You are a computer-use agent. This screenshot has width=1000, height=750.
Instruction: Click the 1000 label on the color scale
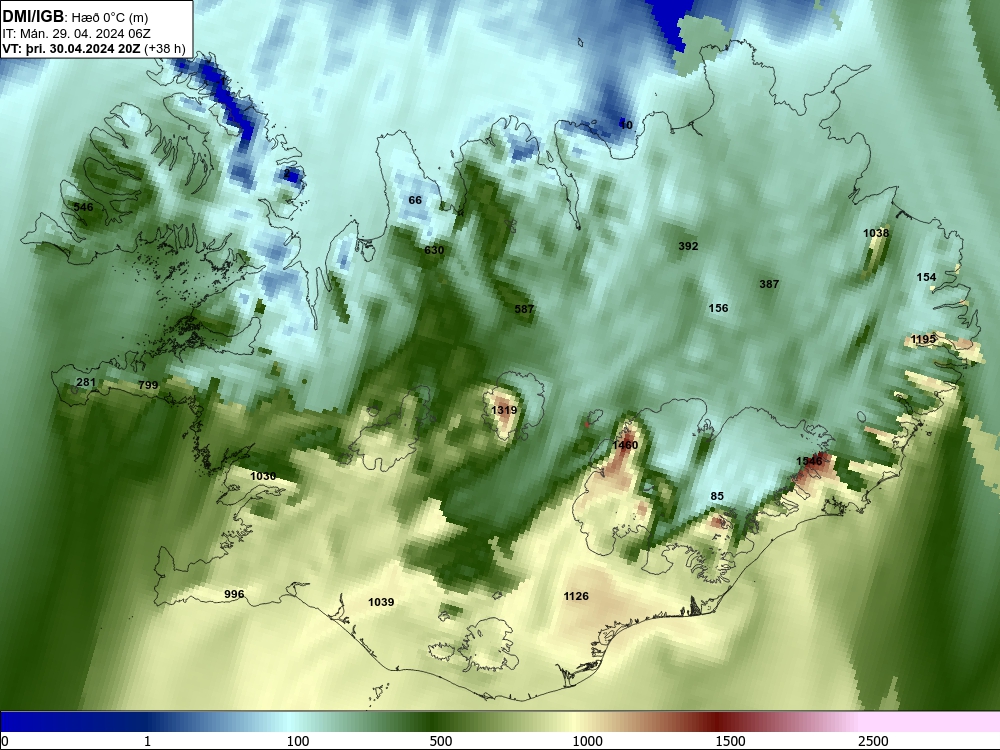point(587,741)
